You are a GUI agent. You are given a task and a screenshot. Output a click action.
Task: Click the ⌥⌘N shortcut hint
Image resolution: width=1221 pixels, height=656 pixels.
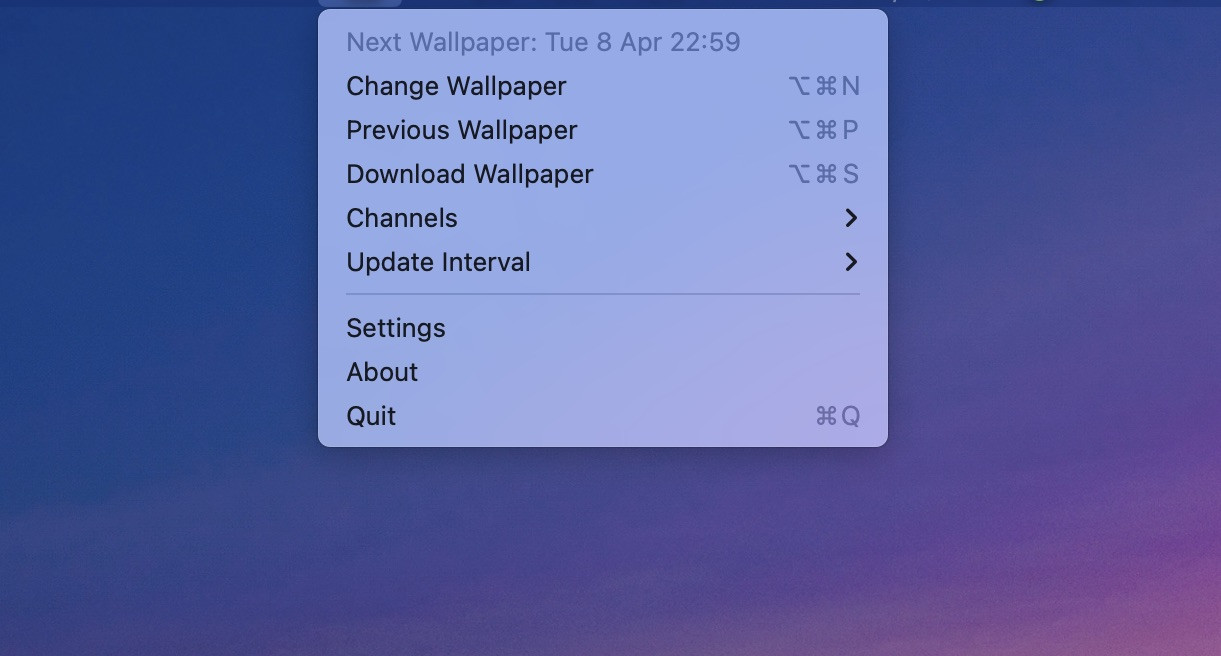tap(824, 86)
